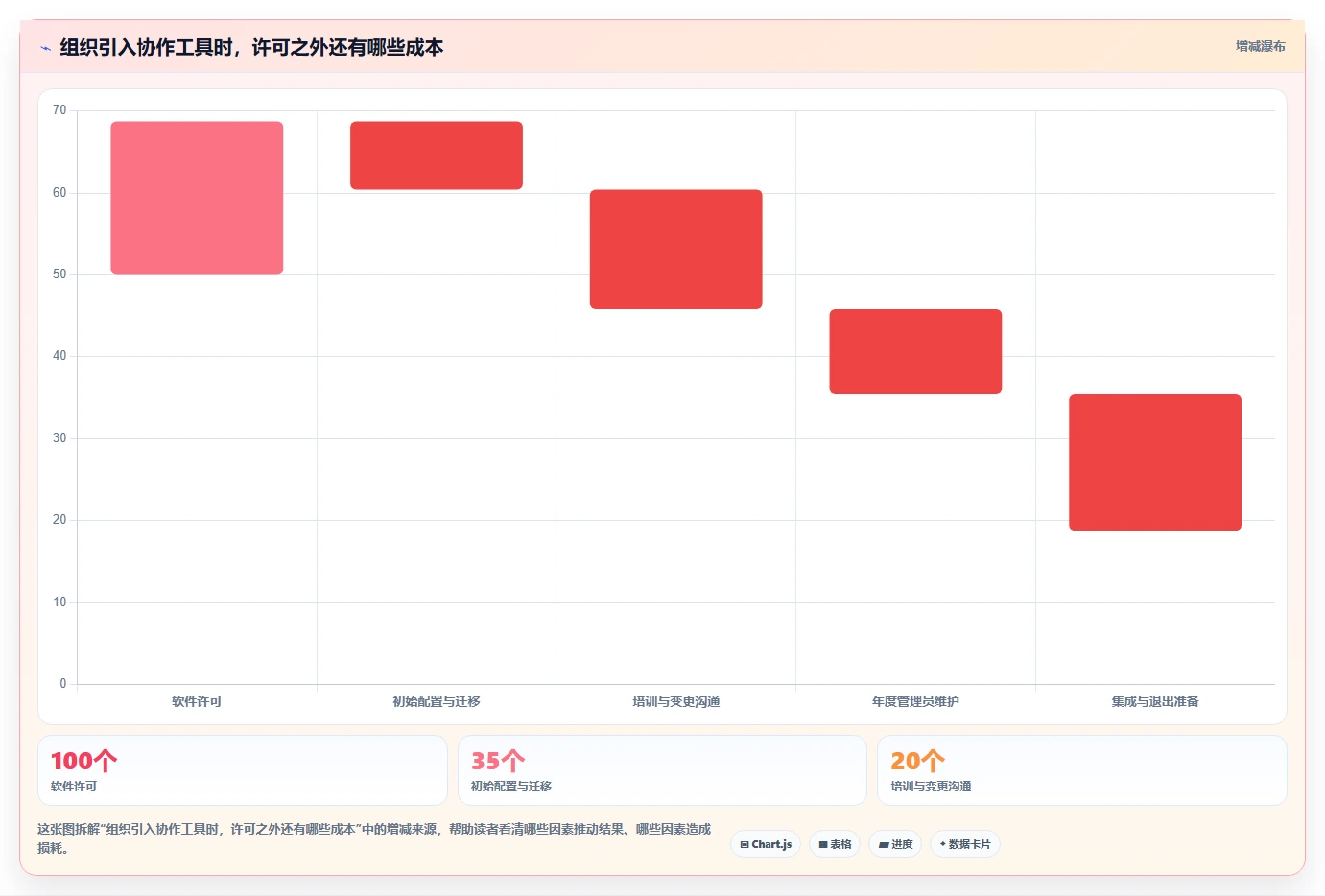Click x-axis label 集成与退出准备
Image resolution: width=1325 pixels, height=896 pixels.
pyautogui.click(x=1155, y=701)
